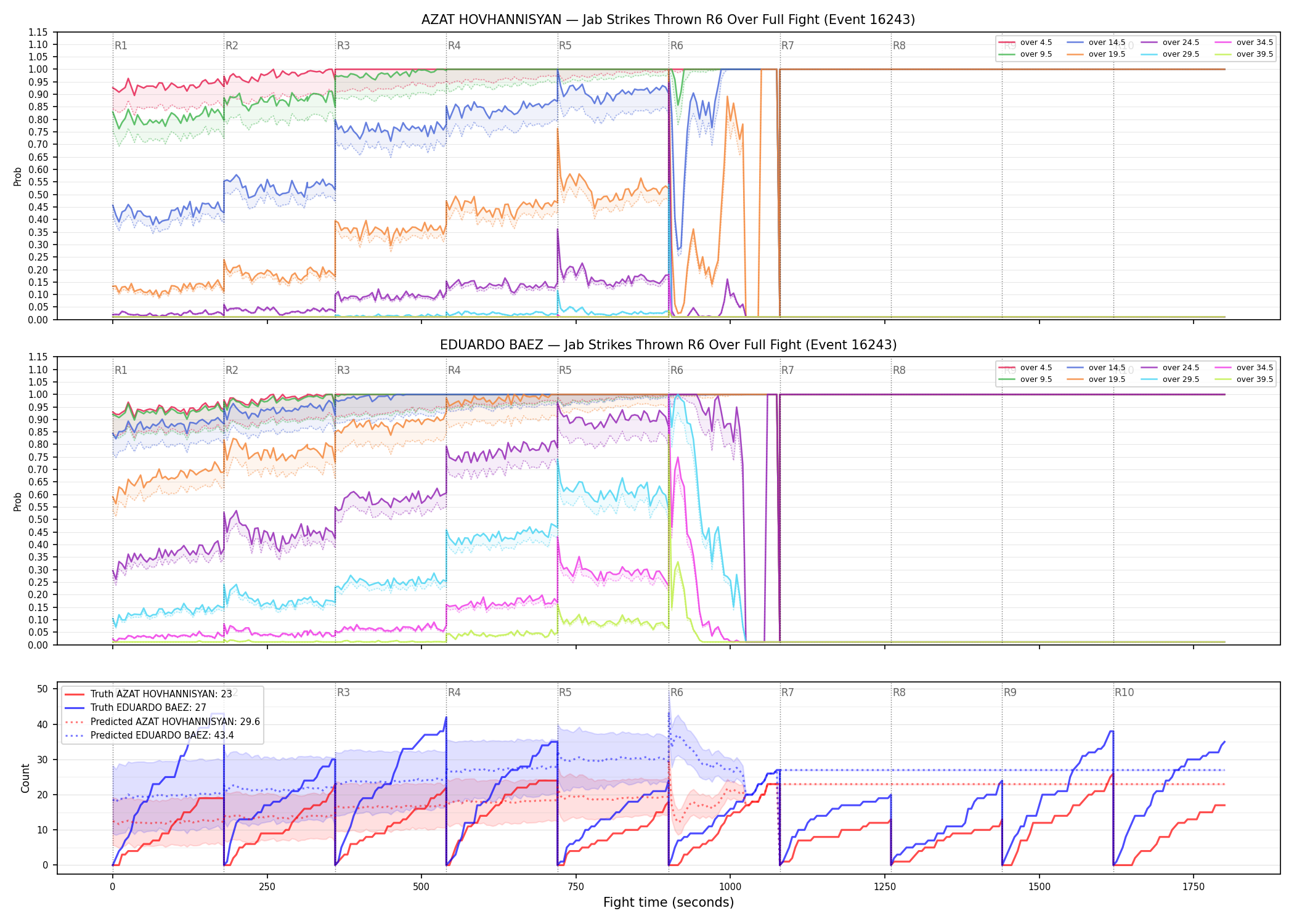Click the 'Prob' y-axis label of Hovhannisyan chart

(x=17, y=177)
